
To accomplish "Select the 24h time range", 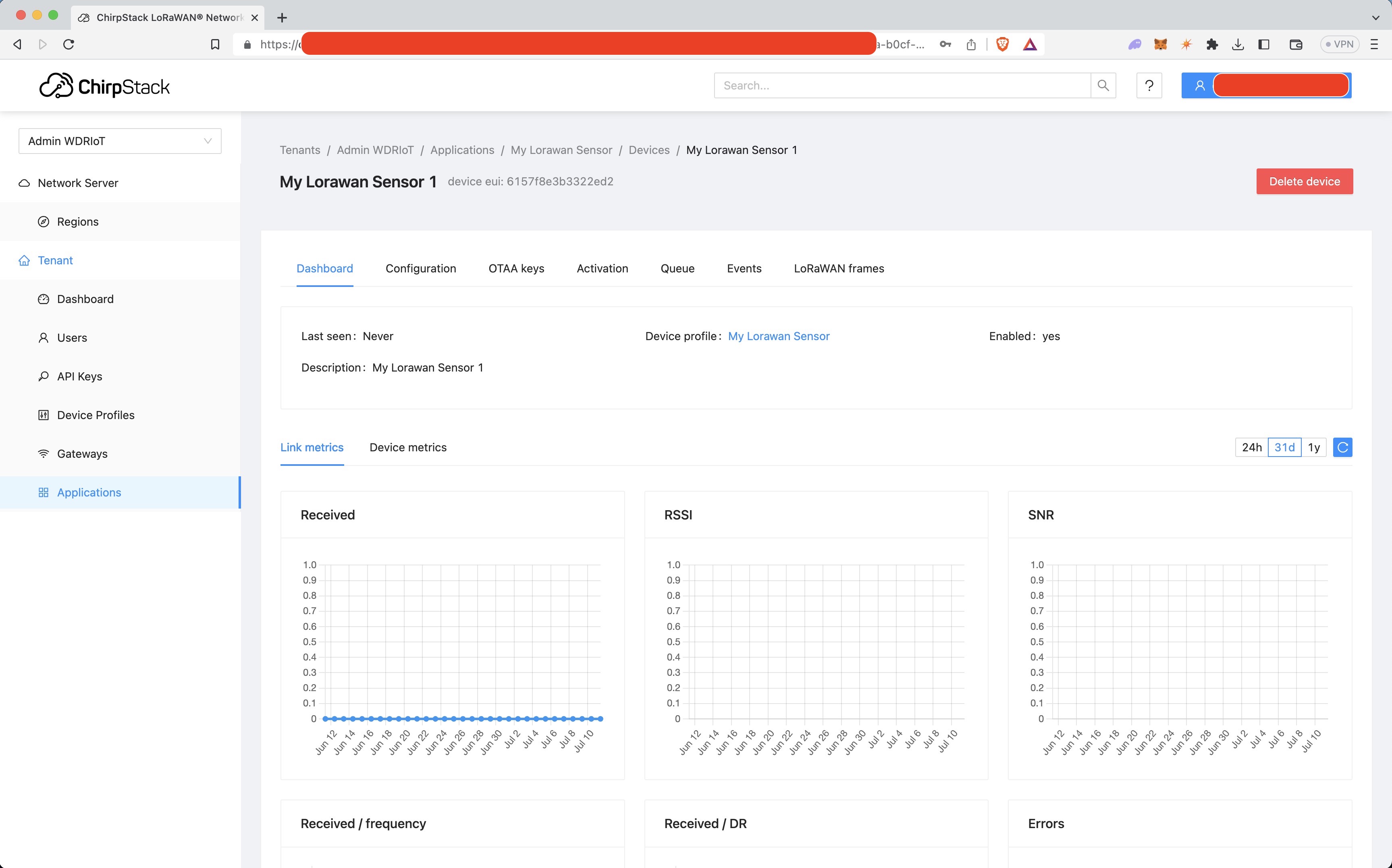I will point(1251,447).
